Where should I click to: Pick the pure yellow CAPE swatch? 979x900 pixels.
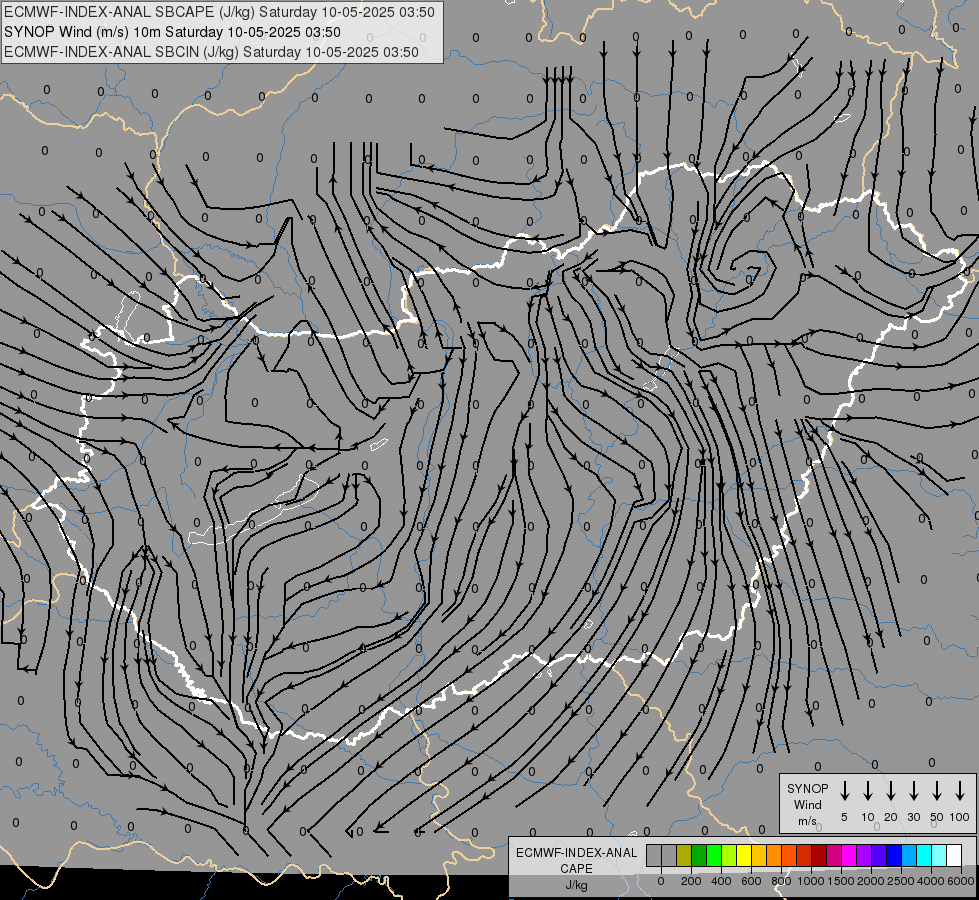[x=744, y=855]
